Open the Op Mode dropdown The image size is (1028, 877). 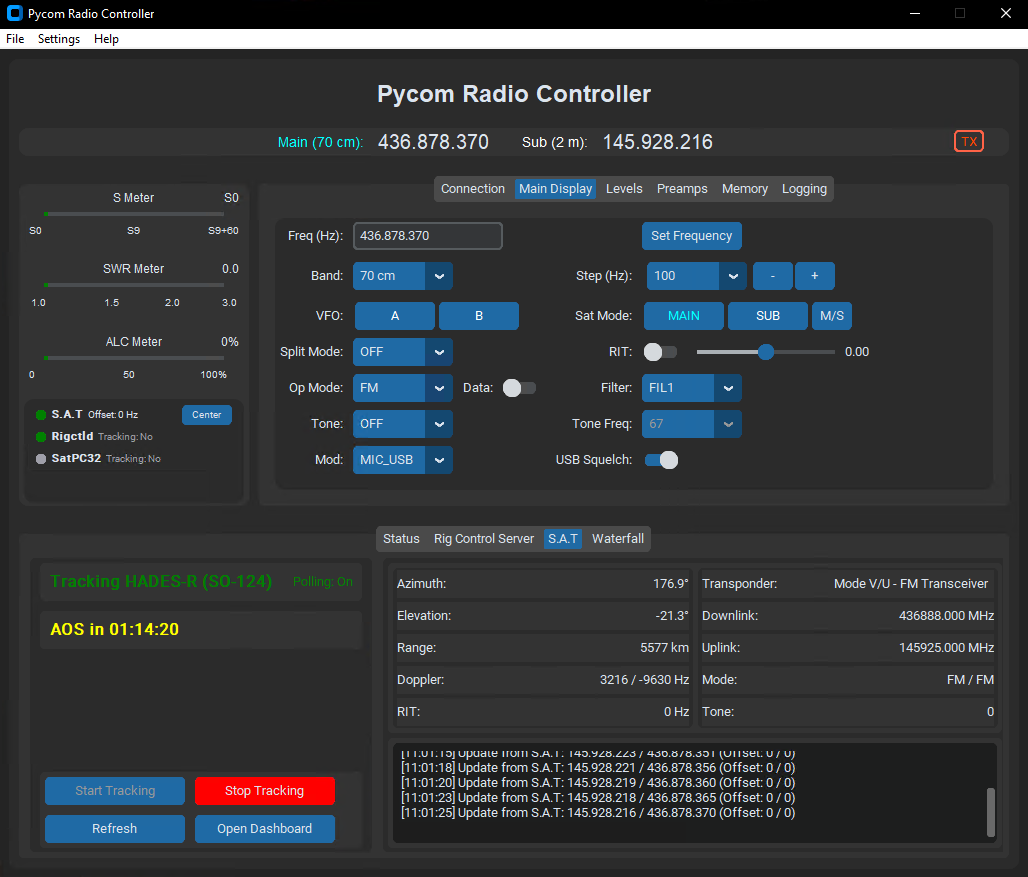tap(402, 388)
